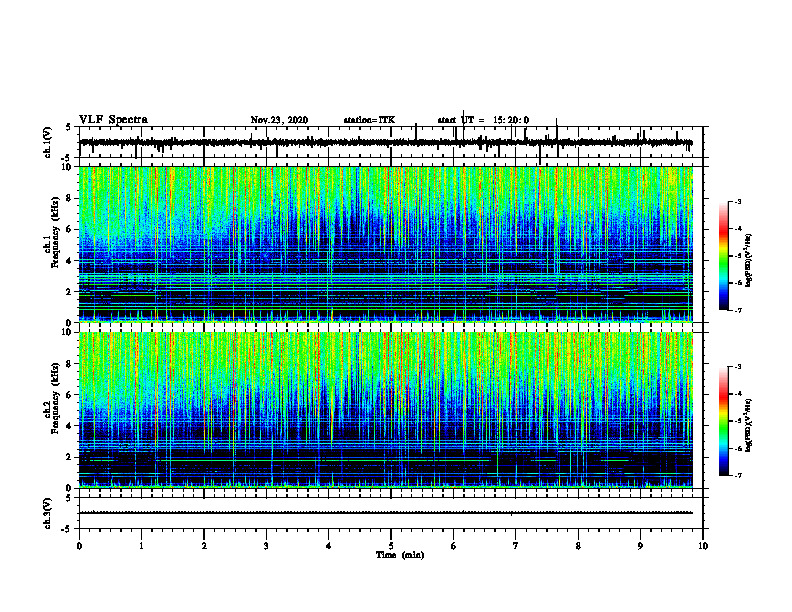Select the date text "Nov.23, 2020"

tap(279, 120)
